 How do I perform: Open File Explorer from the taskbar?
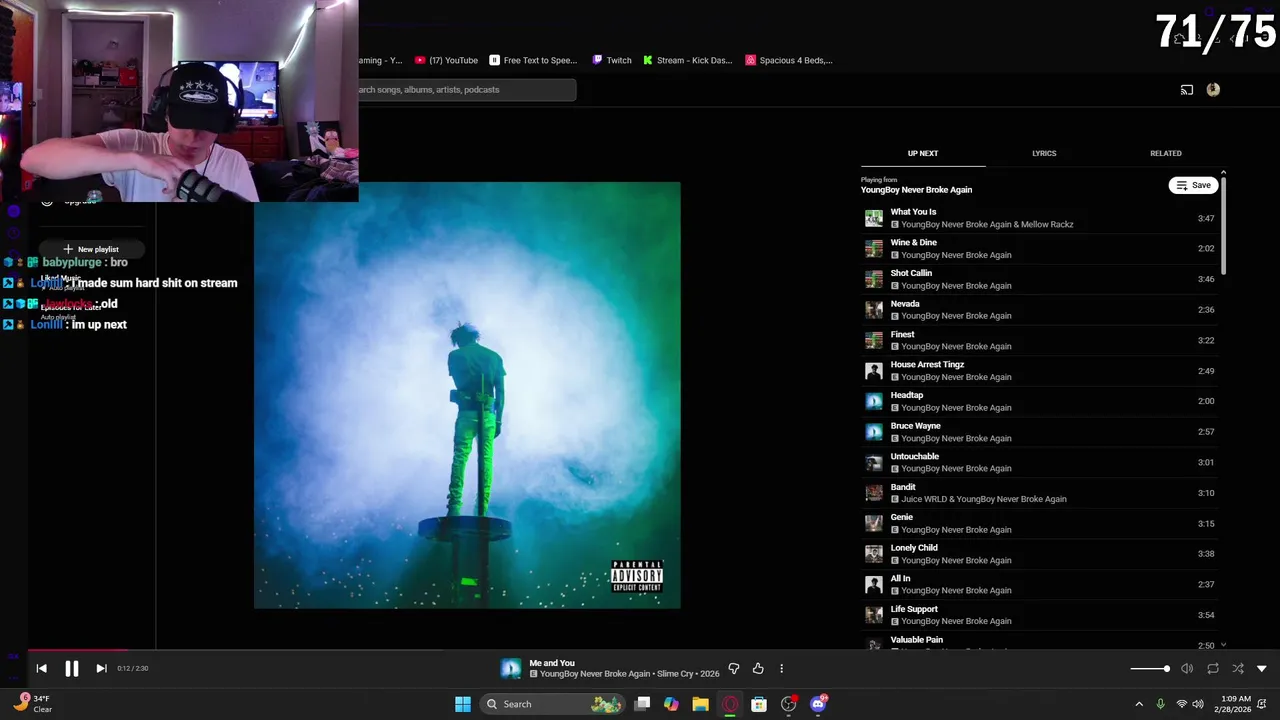[700, 704]
